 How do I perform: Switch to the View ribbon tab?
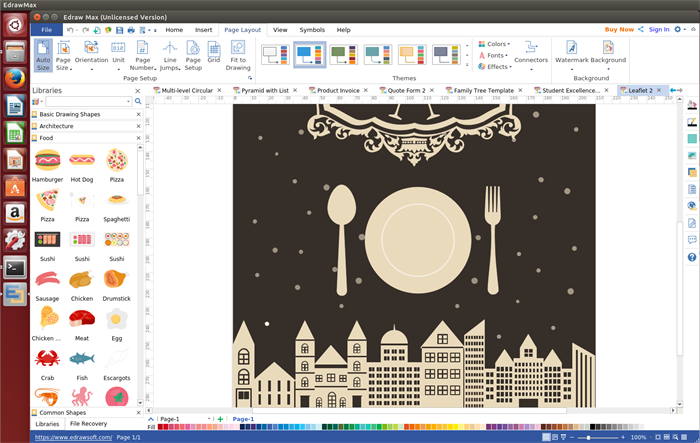click(280, 30)
